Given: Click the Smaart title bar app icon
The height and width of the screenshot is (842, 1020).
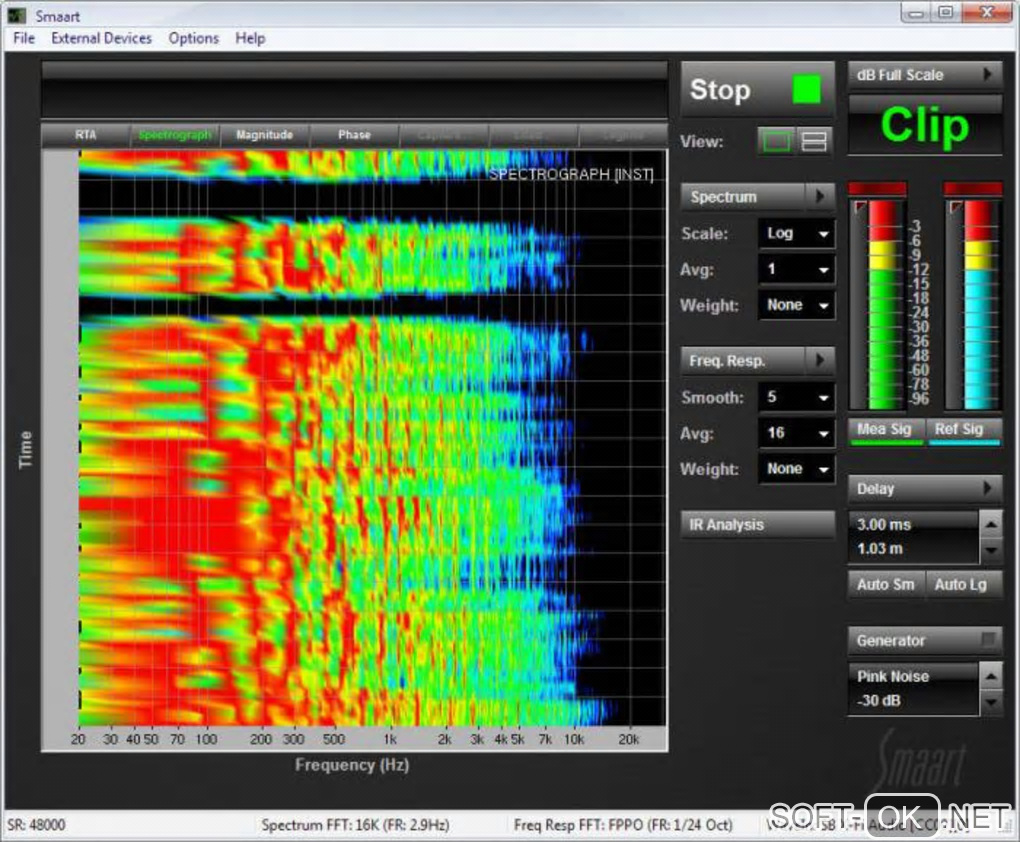Looking at the screenshot, I should click(x=17, y=16).
